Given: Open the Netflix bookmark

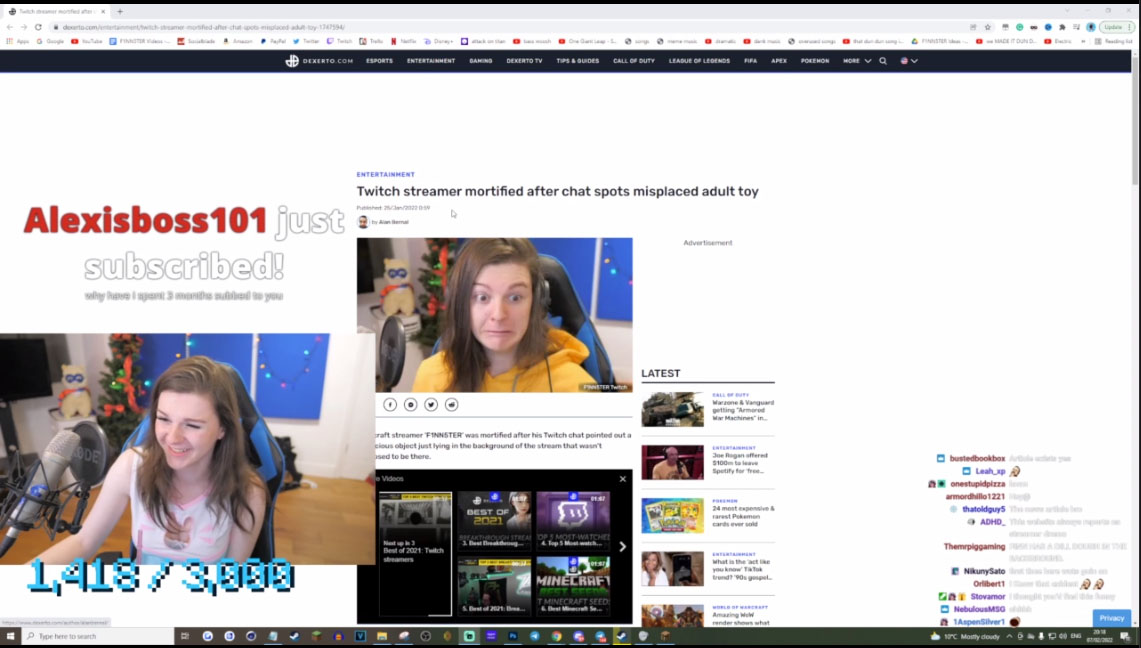Looking at the screenshot, I should (x=403, y=41).
